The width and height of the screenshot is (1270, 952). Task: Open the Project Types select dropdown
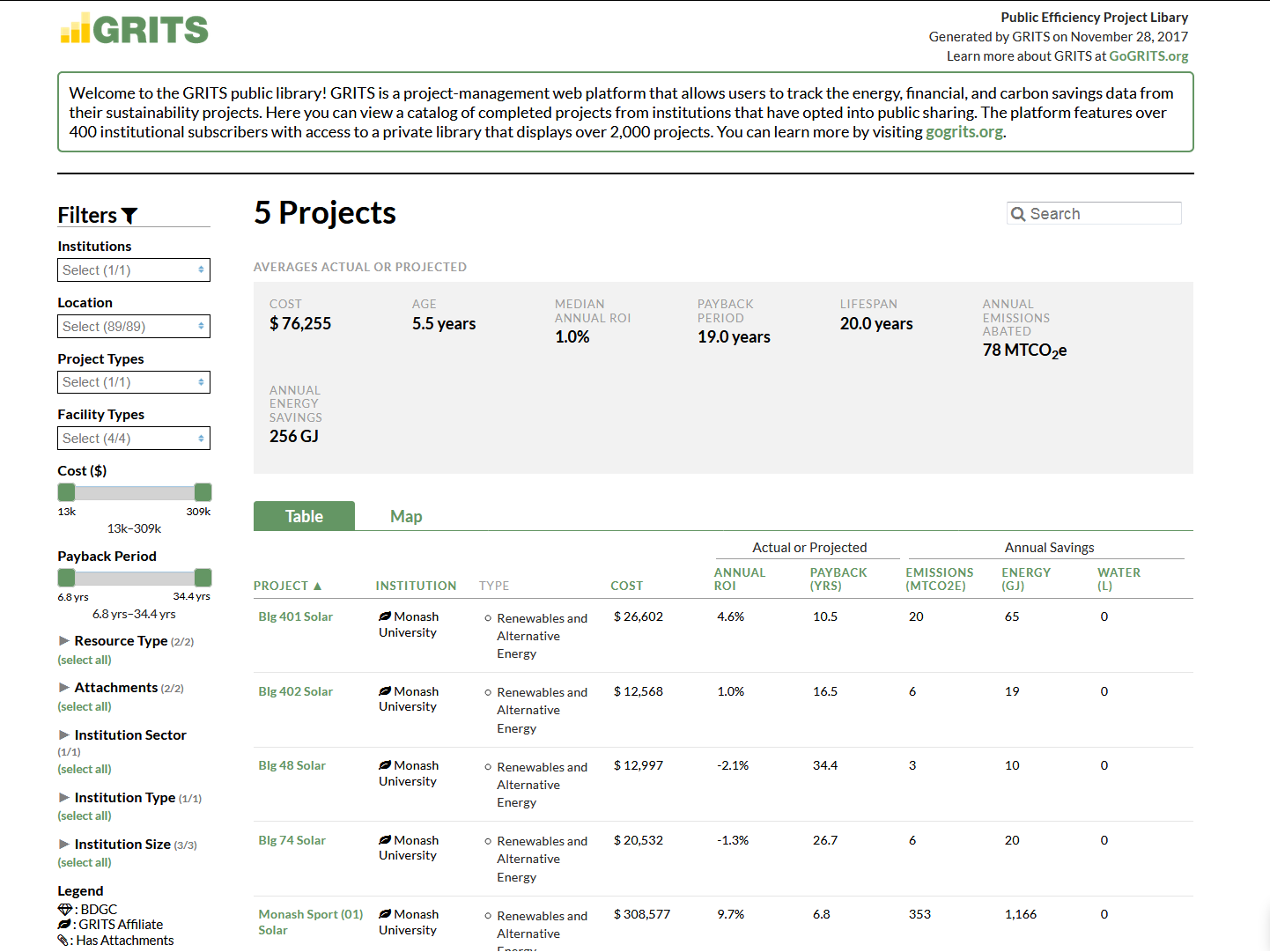click(134, 382)
